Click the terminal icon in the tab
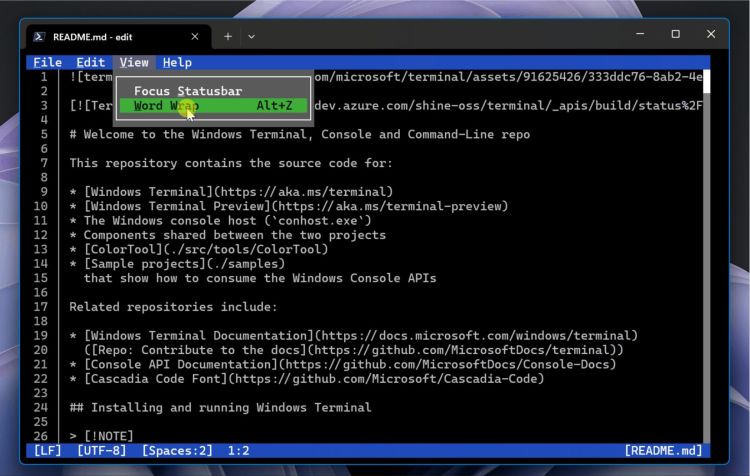Image resolution: width=750 pixels, height=476 pixels. (x=39, y=36)
